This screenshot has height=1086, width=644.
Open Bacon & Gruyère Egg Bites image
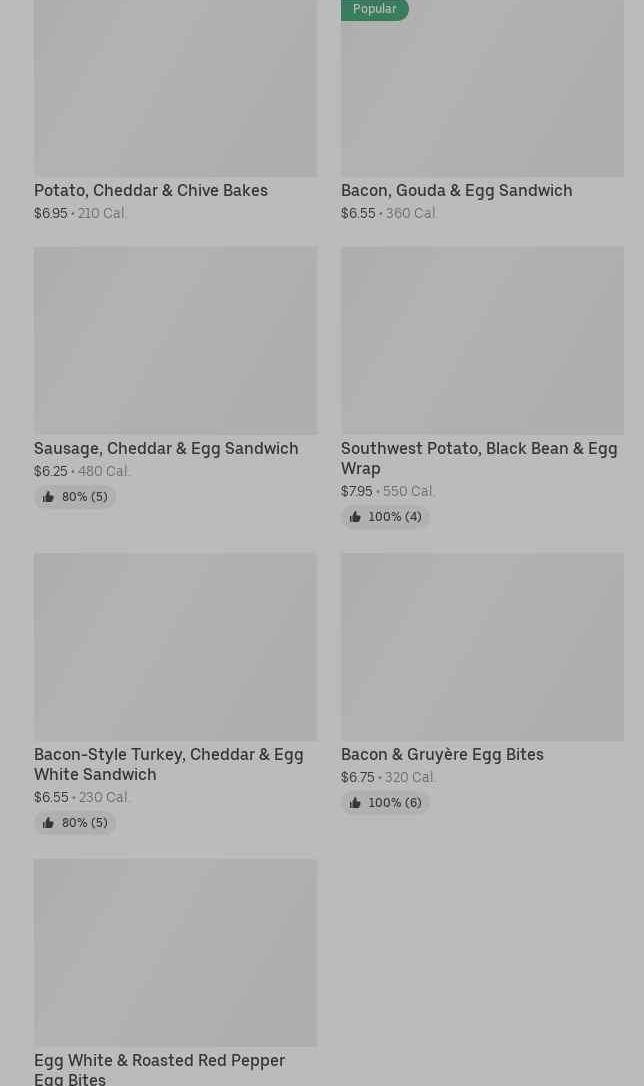[482, 646]
